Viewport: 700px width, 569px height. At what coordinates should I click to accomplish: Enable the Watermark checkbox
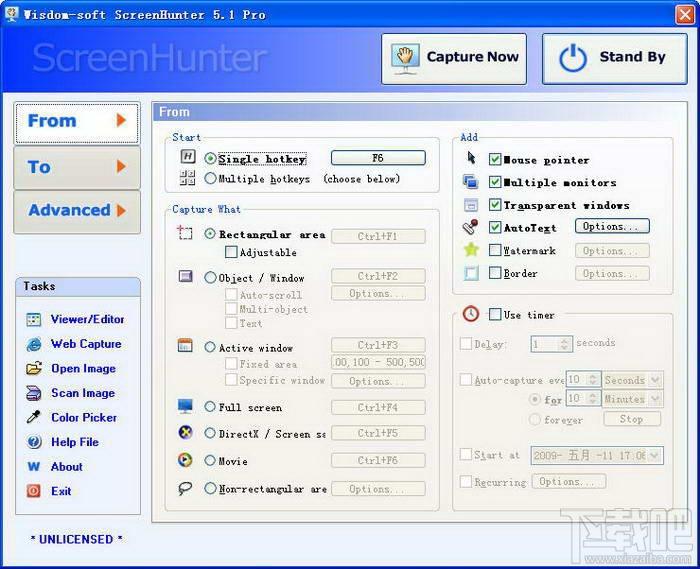[x=495, y=250]
